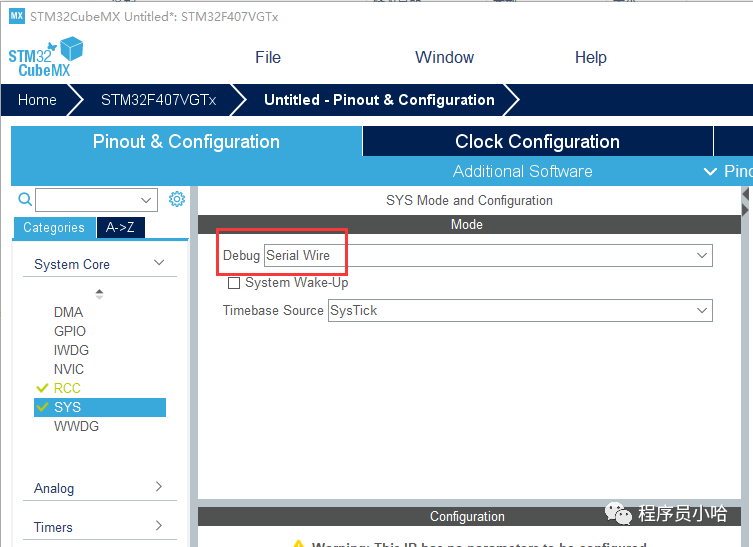Open the peripheral search combo box dropdown
The width and height of the screenshot is (753, 547).
[147, 200]
